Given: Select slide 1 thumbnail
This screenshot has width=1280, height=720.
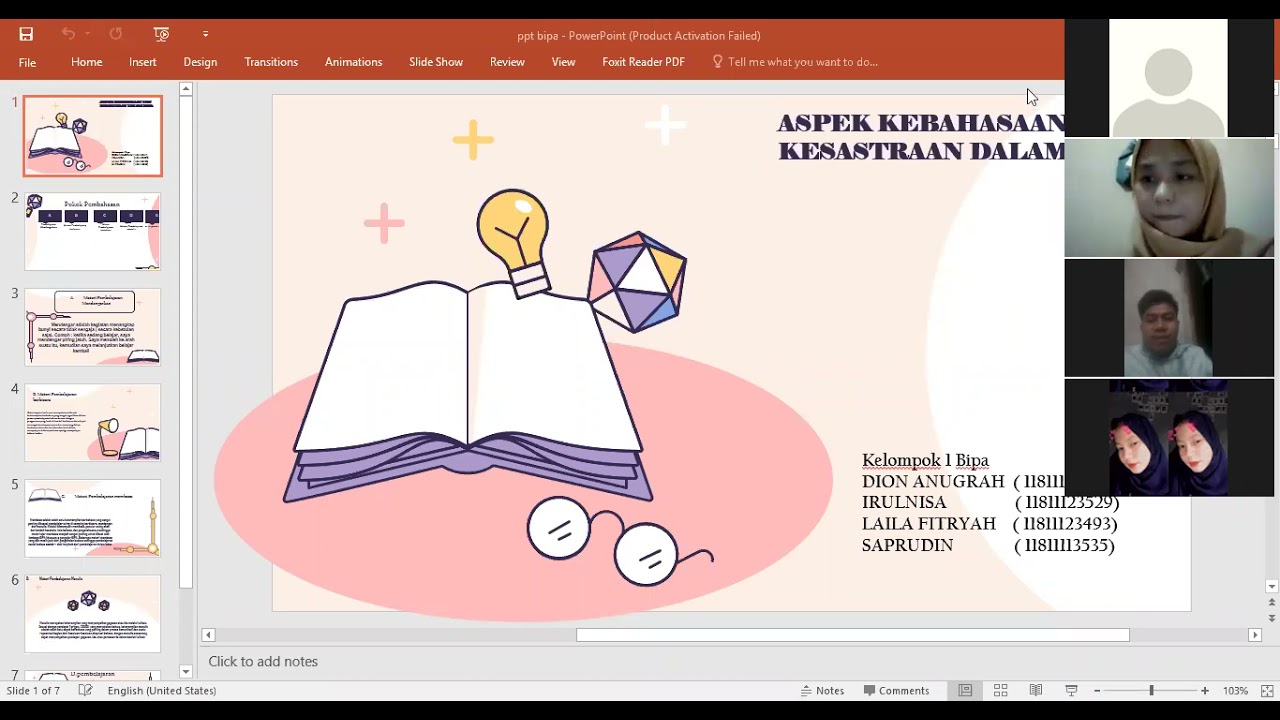Looking at the screenshot, I should coord(93,136).
